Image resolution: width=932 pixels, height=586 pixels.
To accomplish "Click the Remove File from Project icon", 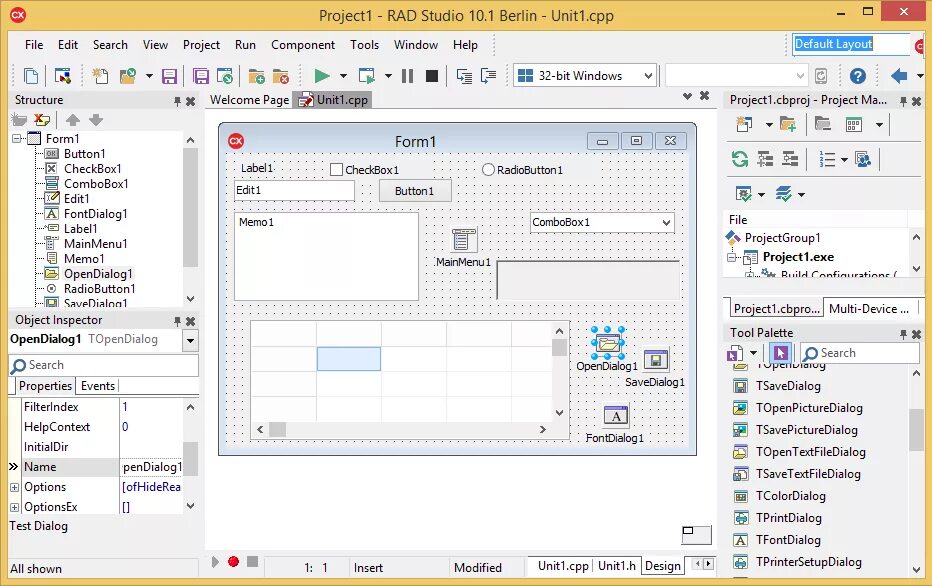I will [281, 76].
